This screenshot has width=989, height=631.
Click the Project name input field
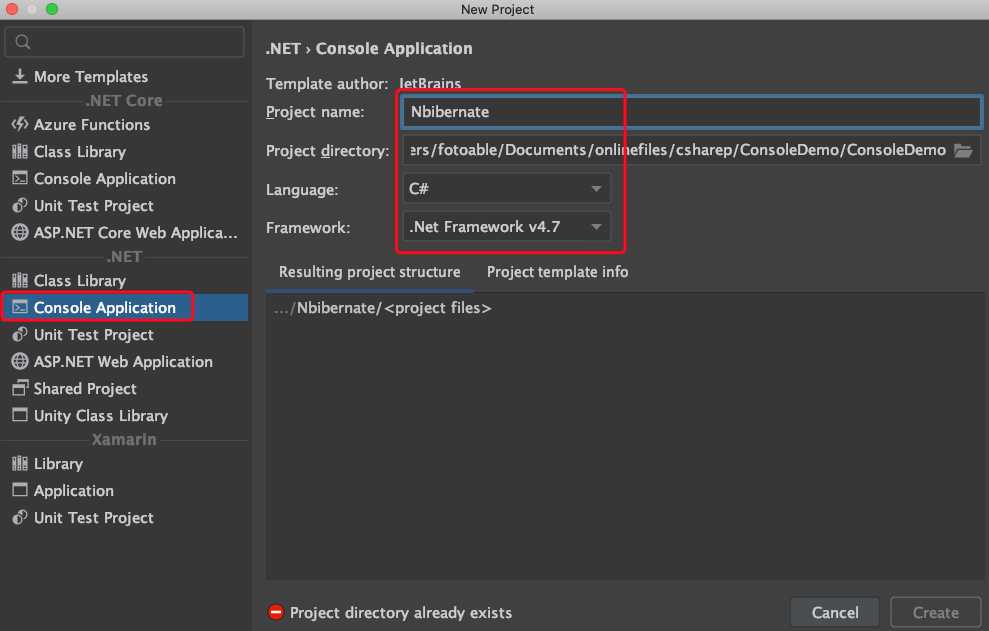click(x=692, y=112)
